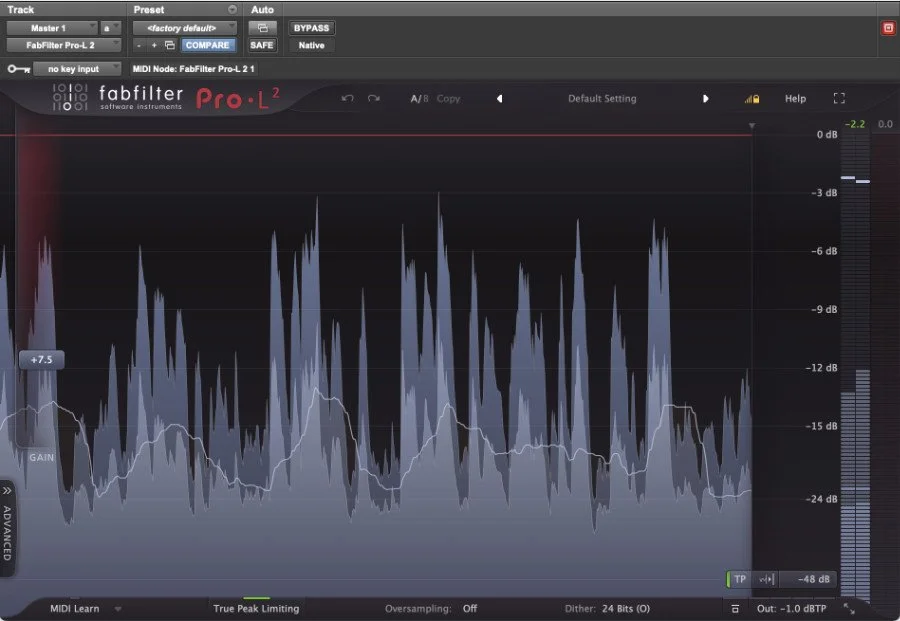Go to previous preset with left arrow
Screen dimensions: 900x621
(x=499, y=99)
